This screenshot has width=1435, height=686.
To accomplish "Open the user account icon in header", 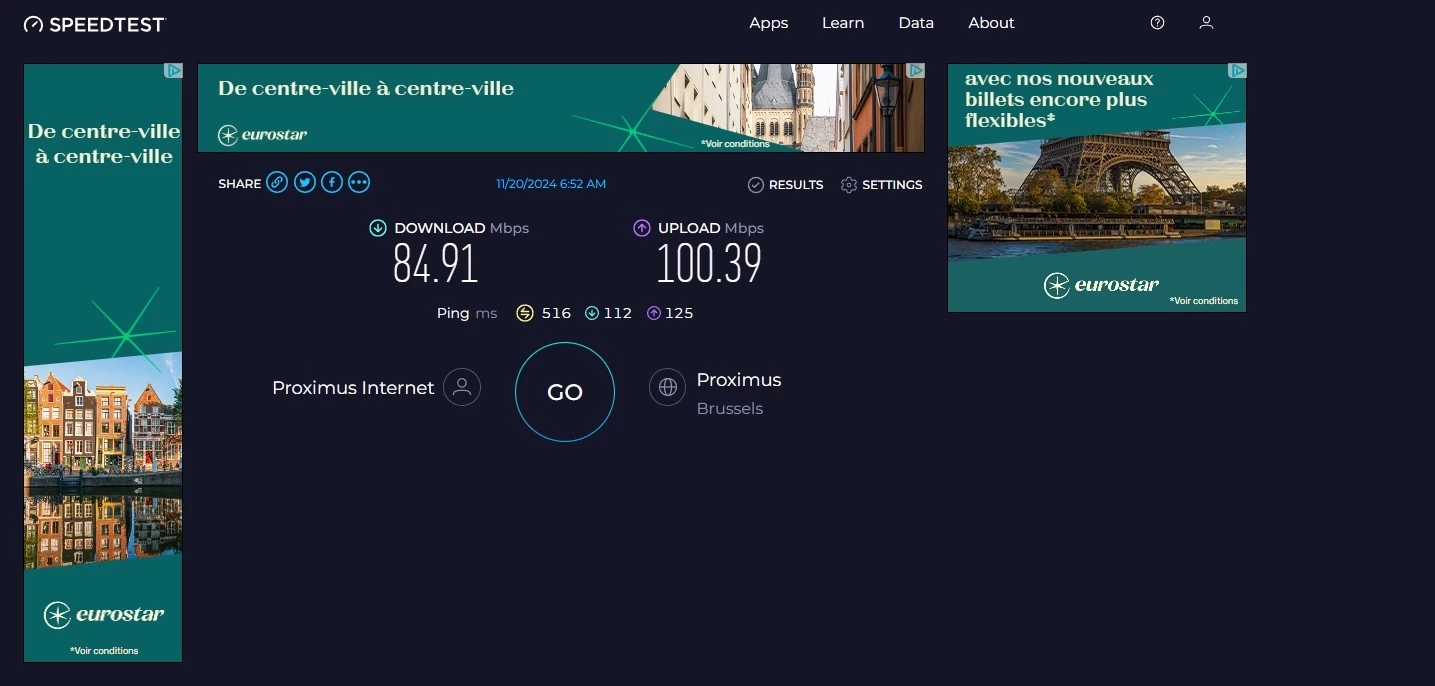I will click(x=1206, y=23).
